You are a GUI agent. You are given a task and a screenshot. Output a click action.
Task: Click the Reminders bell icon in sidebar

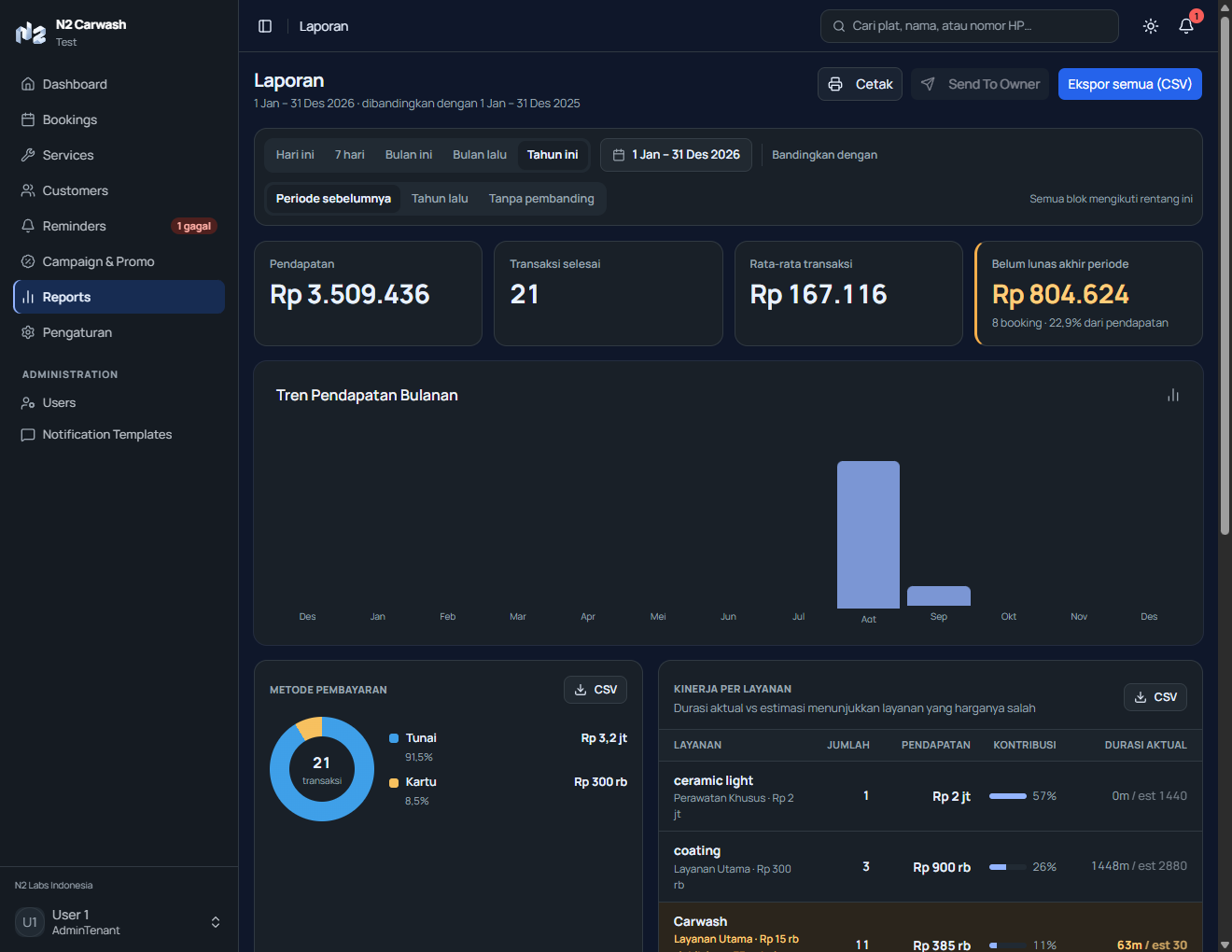click(28, 226)
